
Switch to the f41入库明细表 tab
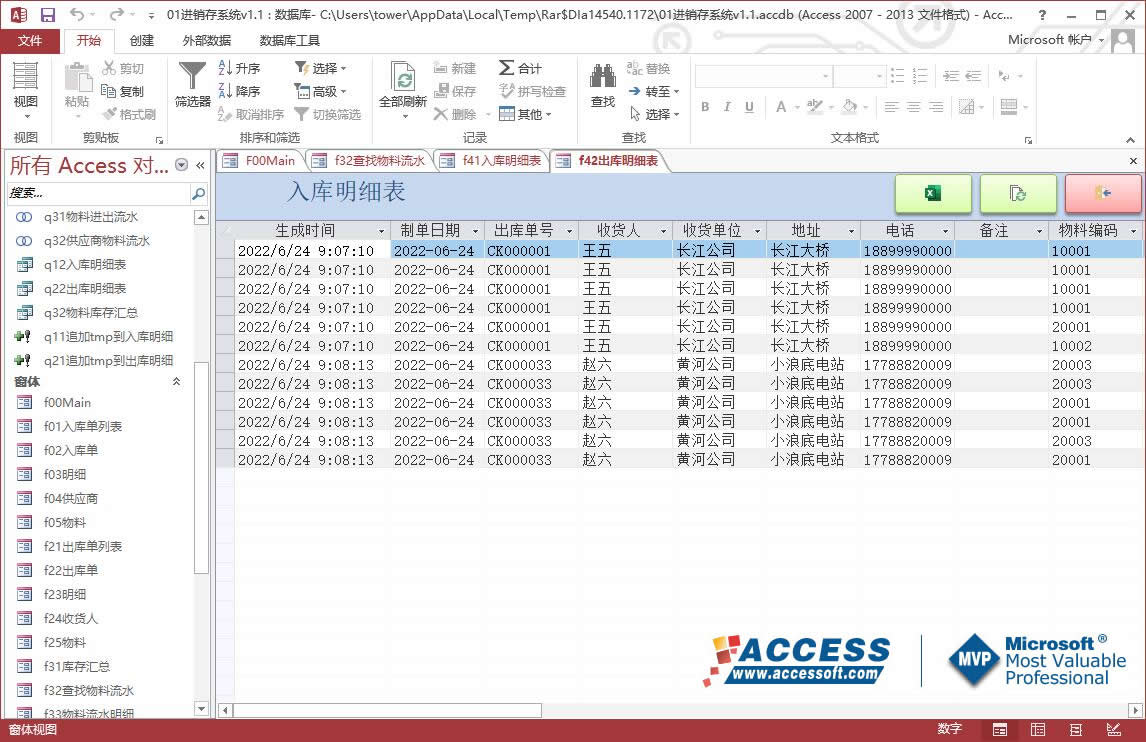[x=500, y=160]
